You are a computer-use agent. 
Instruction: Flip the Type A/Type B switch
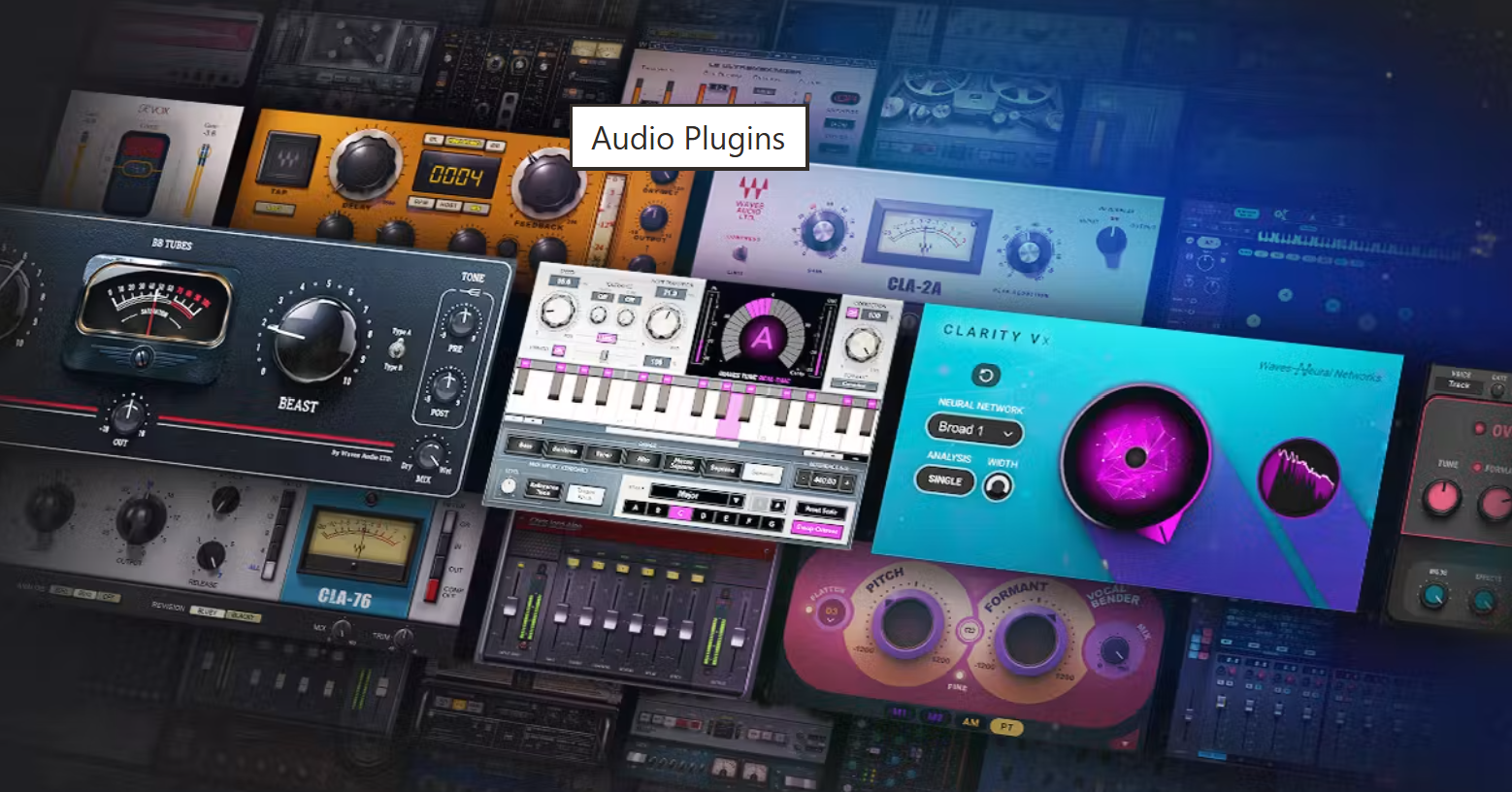coord(396,348)
